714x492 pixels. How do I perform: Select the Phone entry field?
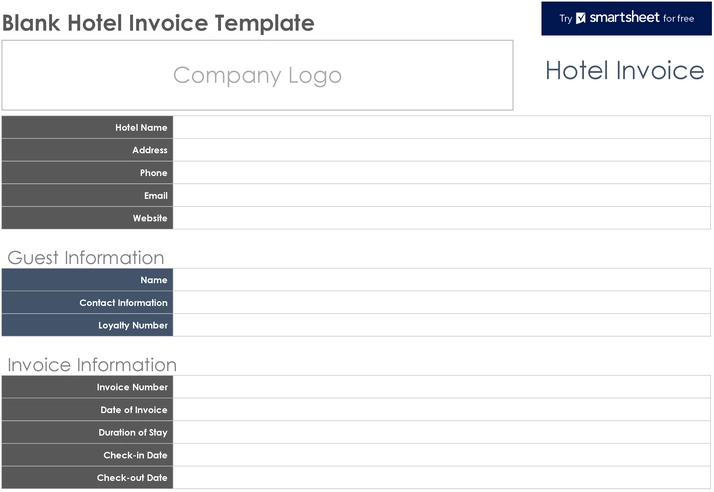tap(441, 173)
